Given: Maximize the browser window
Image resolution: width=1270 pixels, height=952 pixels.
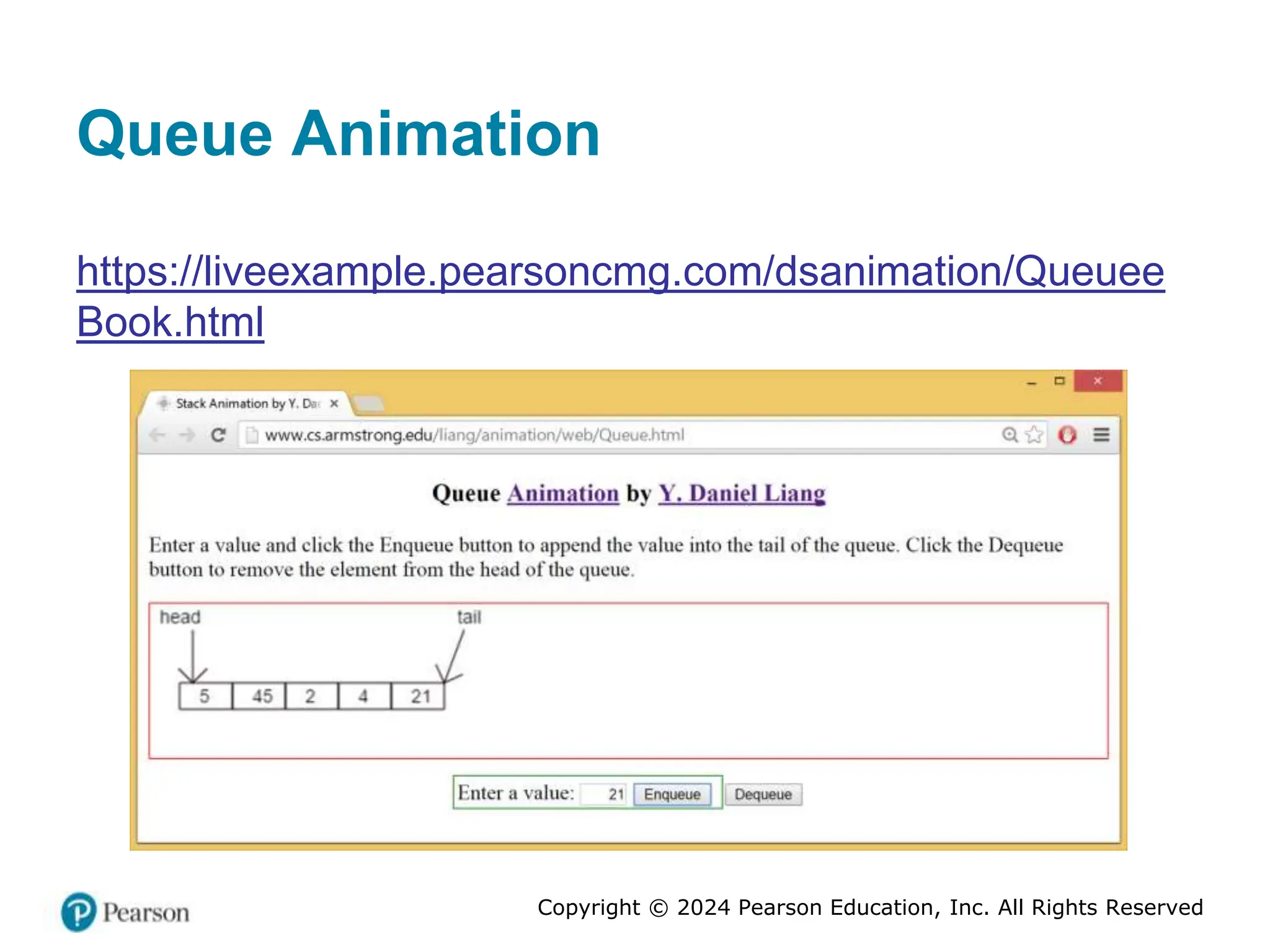Looking at the screenshot, I should [1059, 381].
